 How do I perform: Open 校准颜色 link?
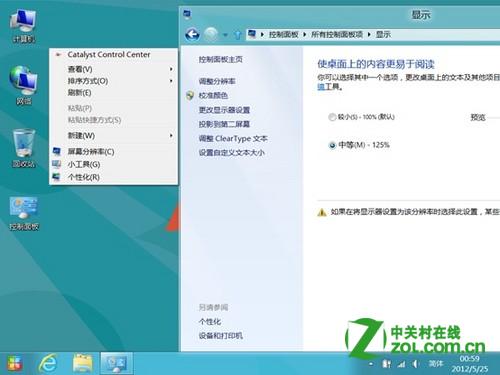(213, 96)
